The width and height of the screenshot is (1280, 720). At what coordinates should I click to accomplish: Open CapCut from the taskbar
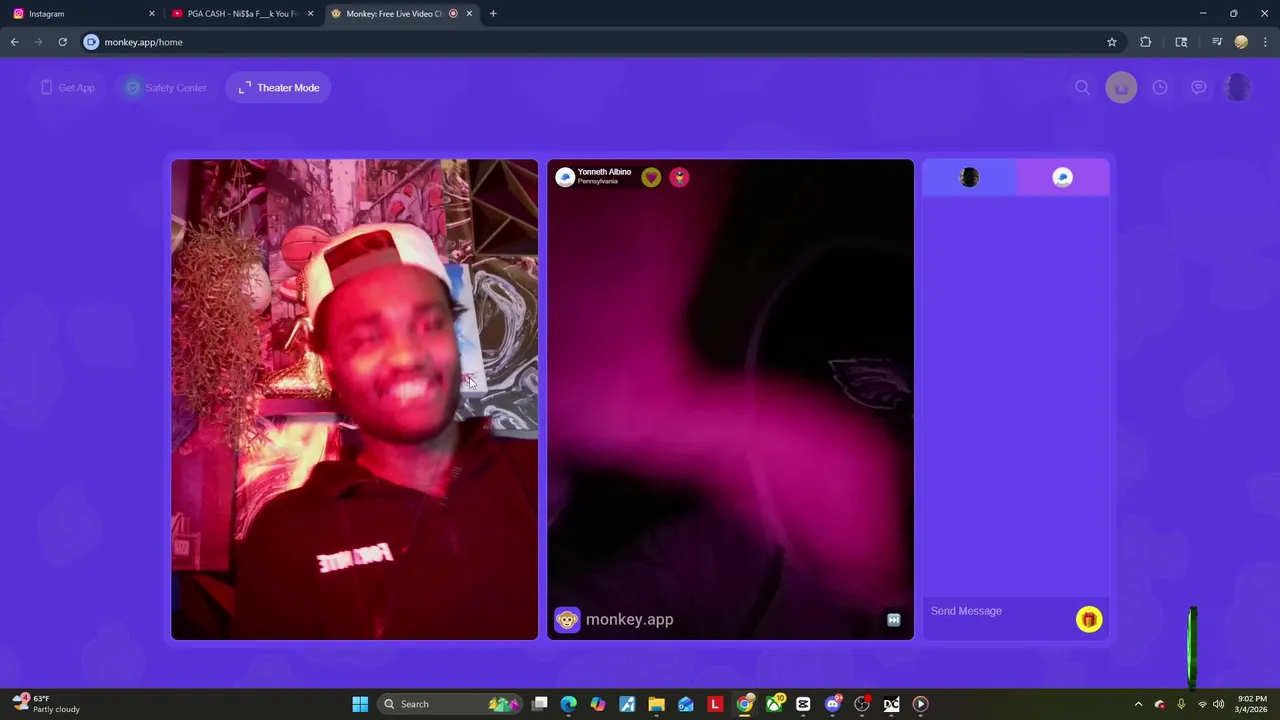coord(803,704)
